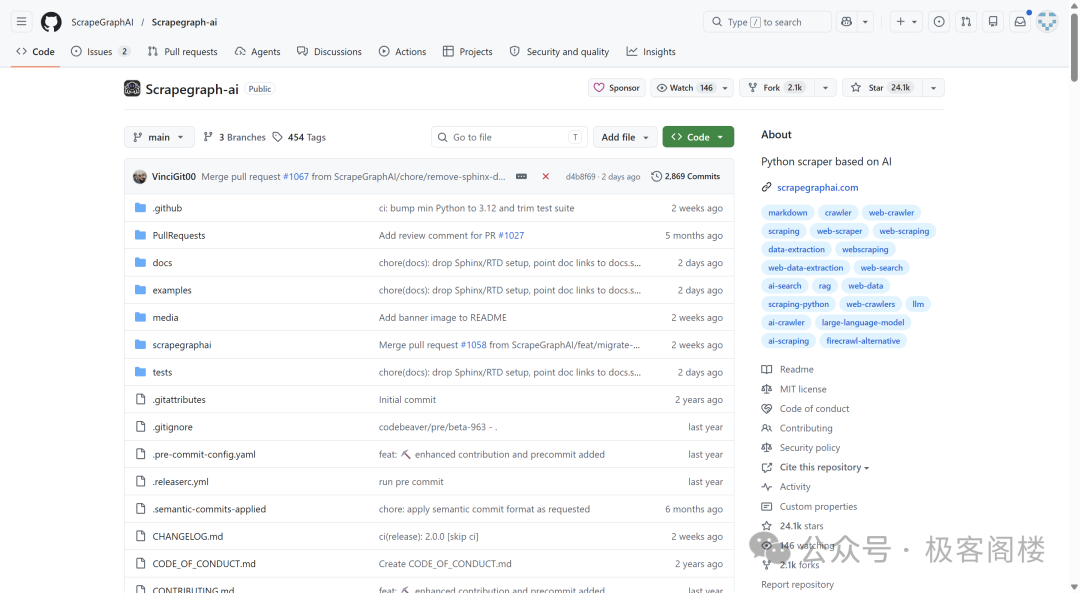
Task: Click the link icon beside scrapegraphai.com
Action: (767, 187)
